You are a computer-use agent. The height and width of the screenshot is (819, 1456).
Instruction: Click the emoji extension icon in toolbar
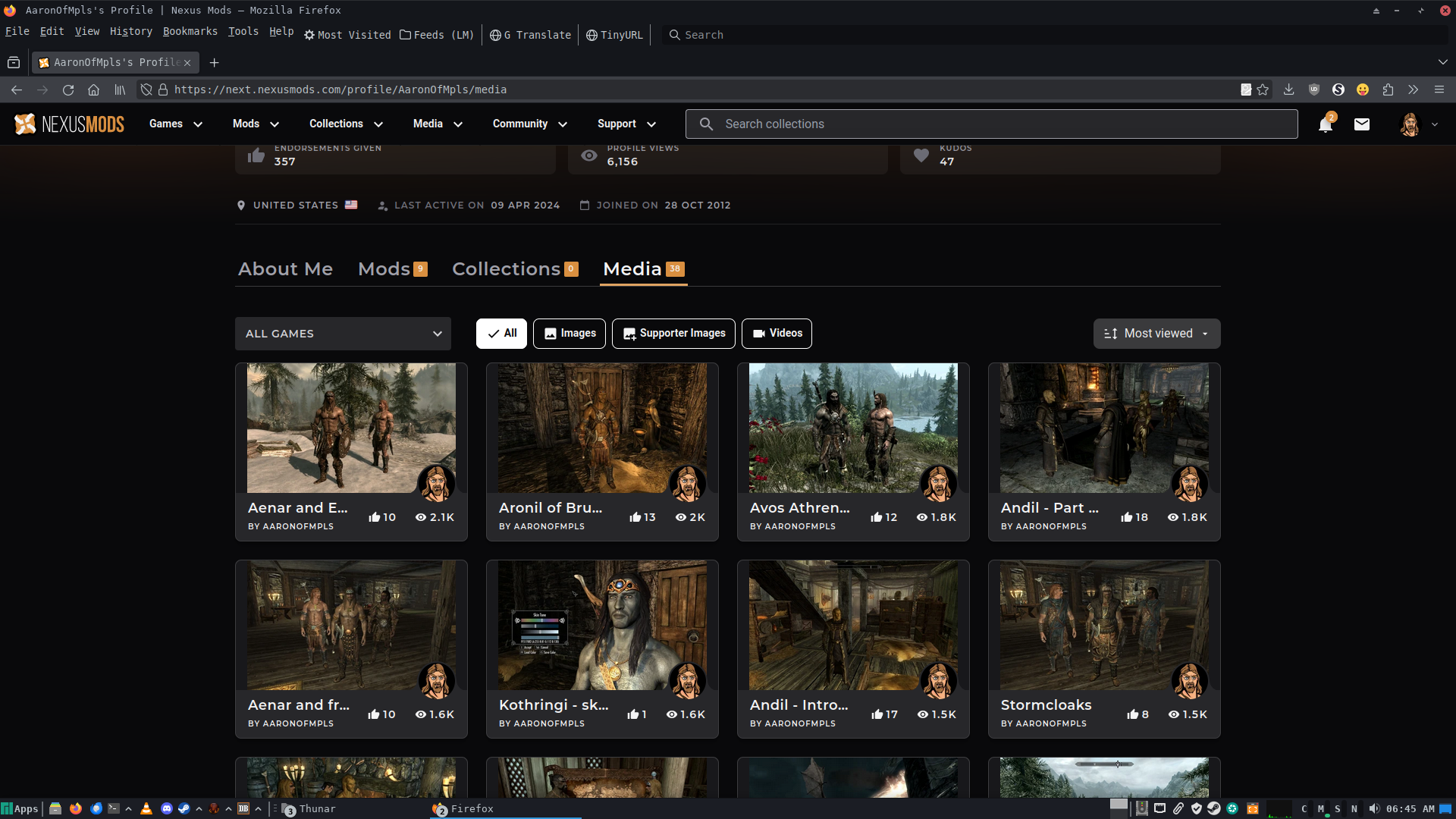[x=1363, y=89]
